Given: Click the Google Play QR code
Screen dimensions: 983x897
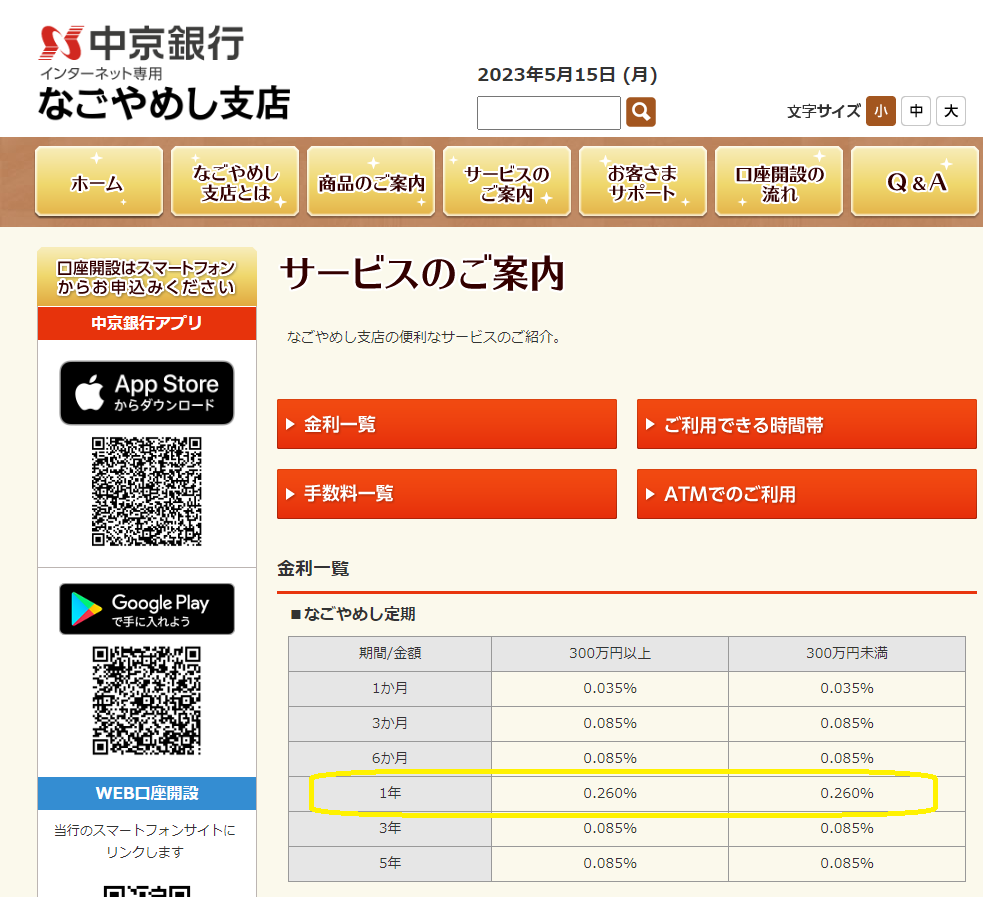Looking at the screenshot, I should pyautogui.click(x=147, y=701).
